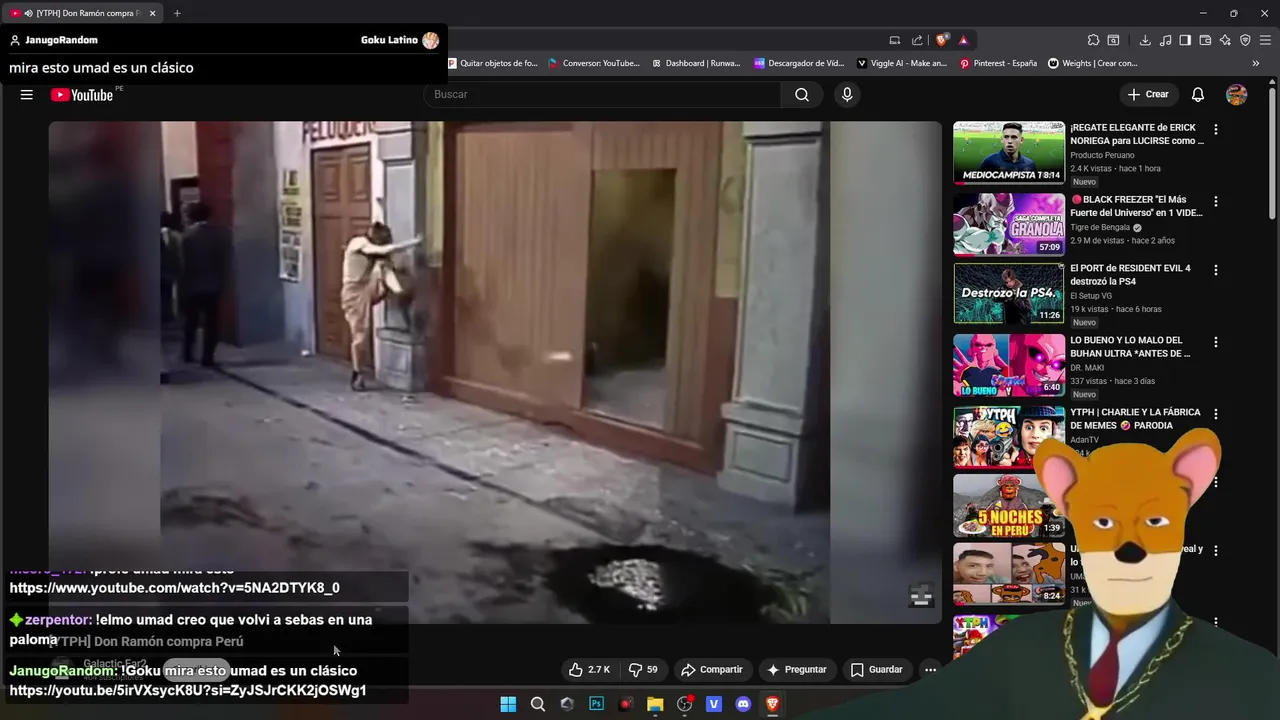Open the Quitar objetos de fo... bookmark

(492, 63)
